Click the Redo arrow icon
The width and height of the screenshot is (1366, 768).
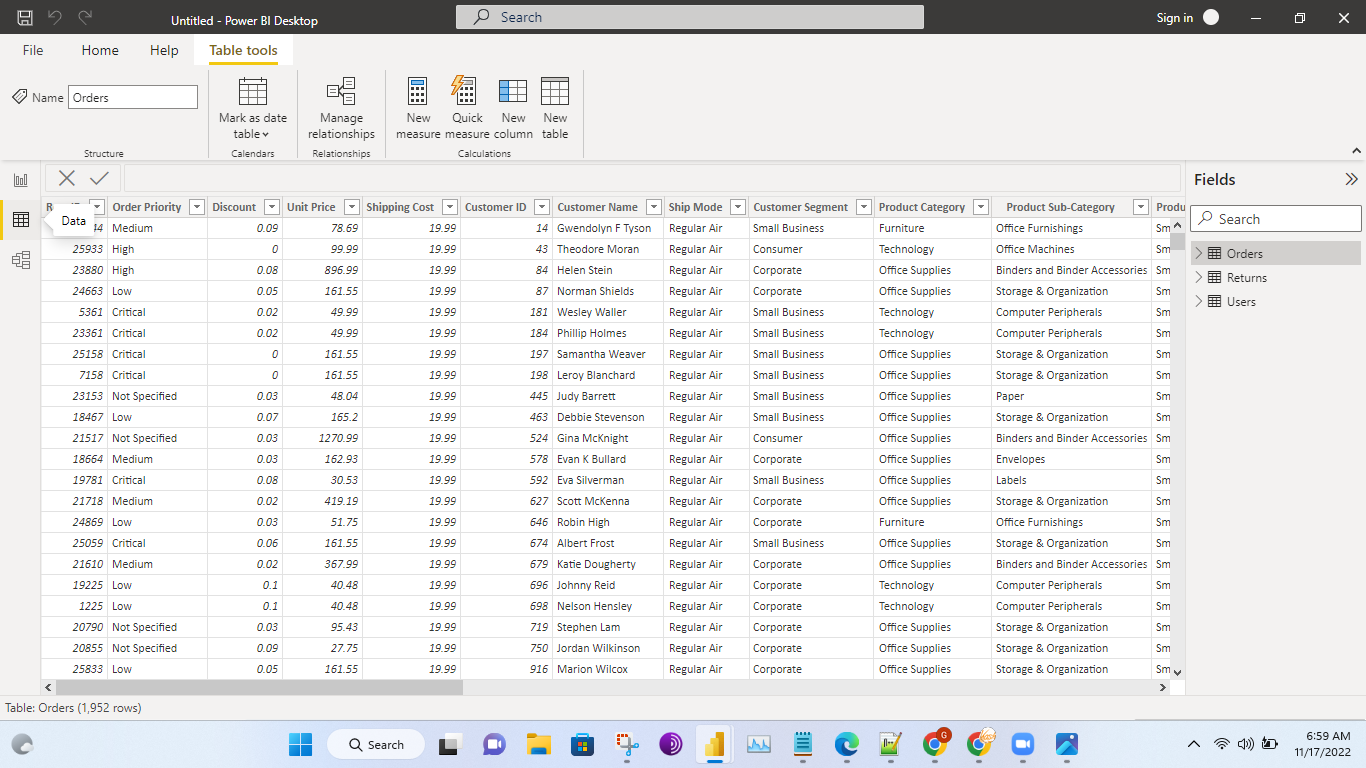click(x=85, y=17)
